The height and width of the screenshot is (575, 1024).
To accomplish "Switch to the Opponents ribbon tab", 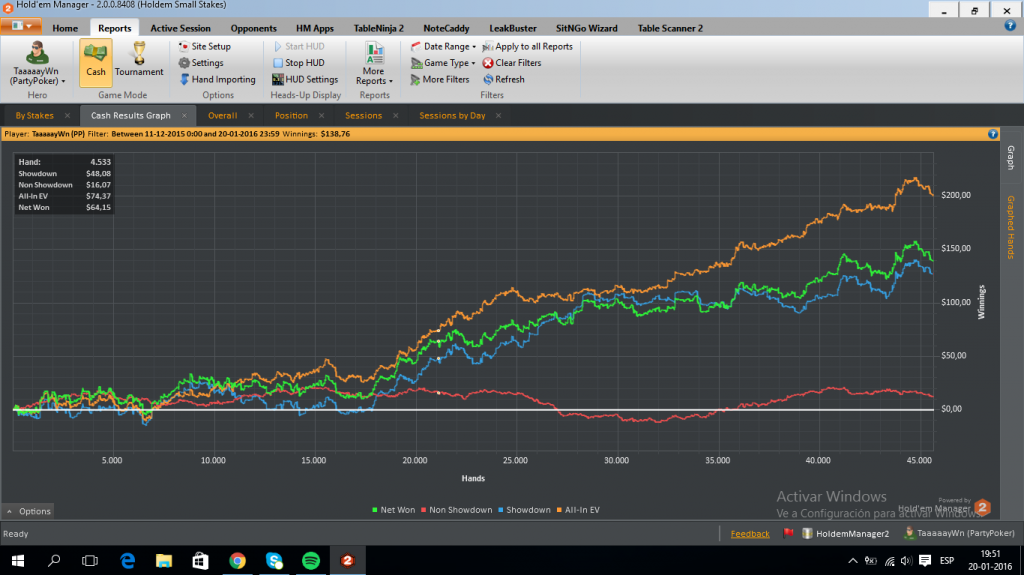I will point(254,28).
